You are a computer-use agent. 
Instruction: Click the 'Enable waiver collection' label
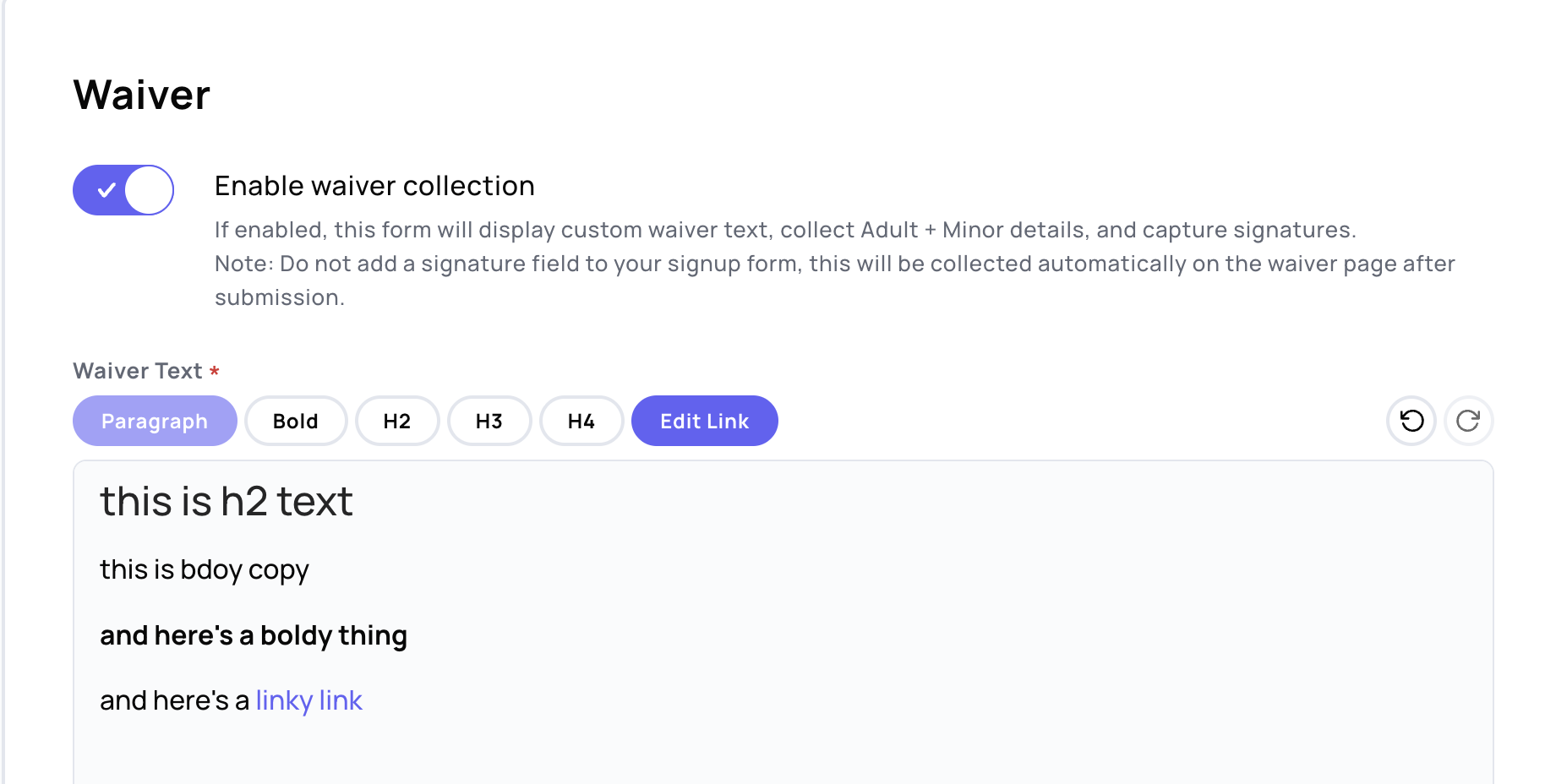click(374, 186)
